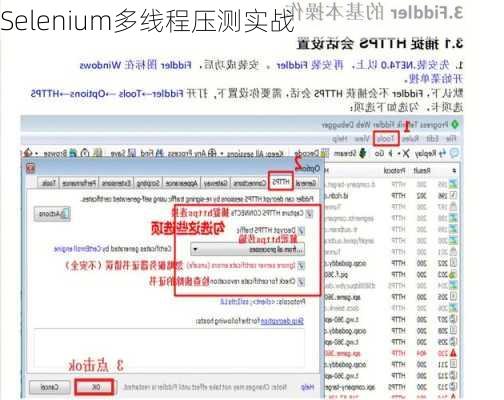Image resolution: width=504 pixels, height=400 pixels.
Task: Click the Help link in Options dialog
Action: 307,387
